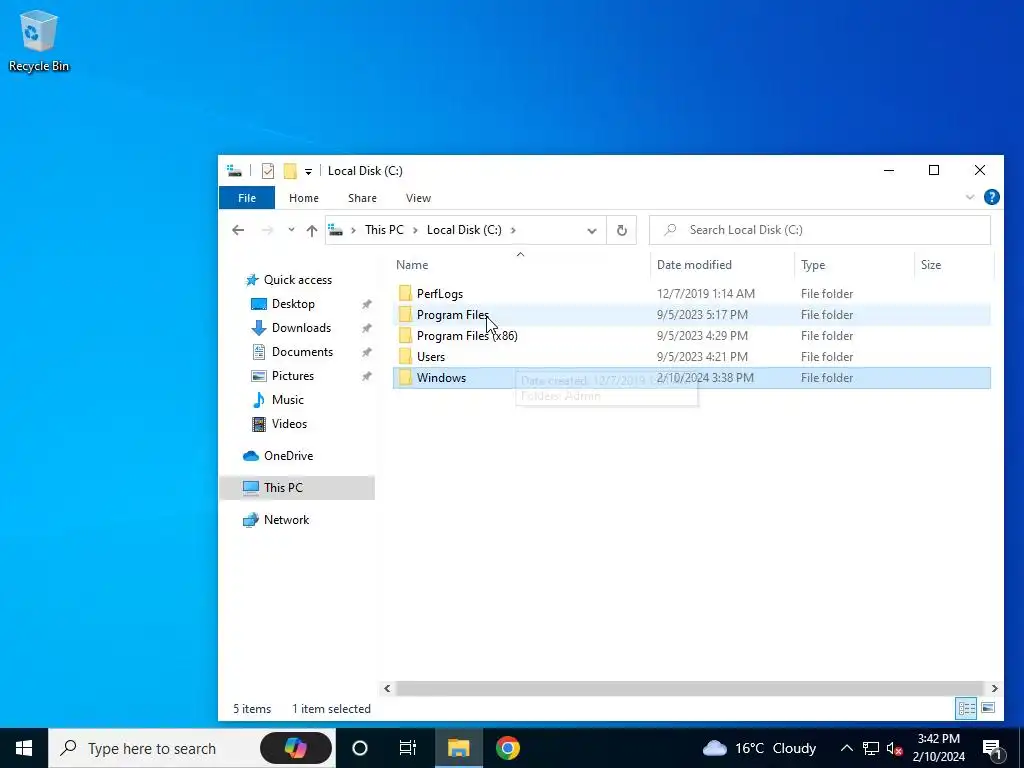This screenshot has height=768, width=1024.
Task: Switch to Details view button
Action: tap(967, 709)
